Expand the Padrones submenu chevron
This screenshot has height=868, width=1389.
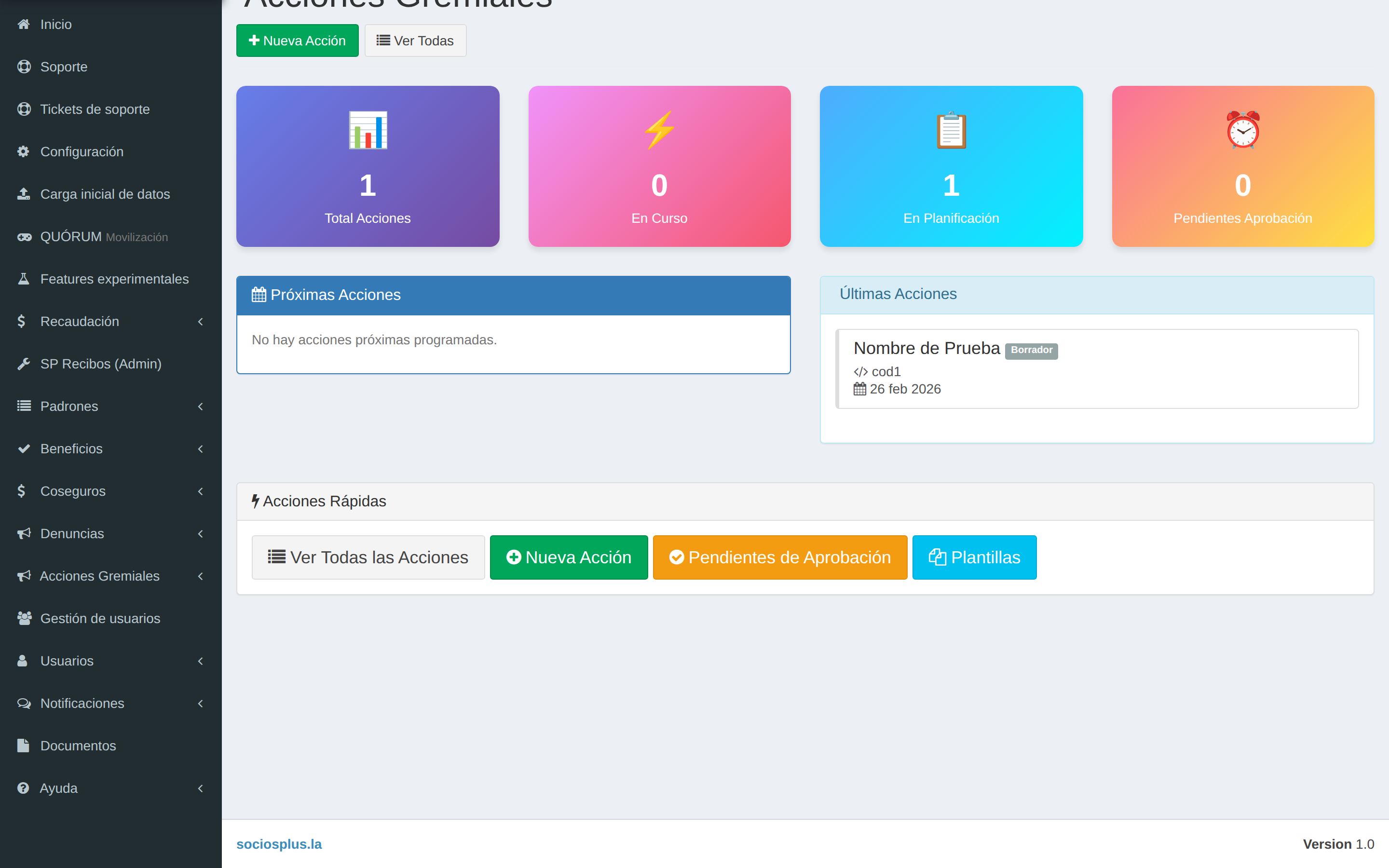(200, 407)
